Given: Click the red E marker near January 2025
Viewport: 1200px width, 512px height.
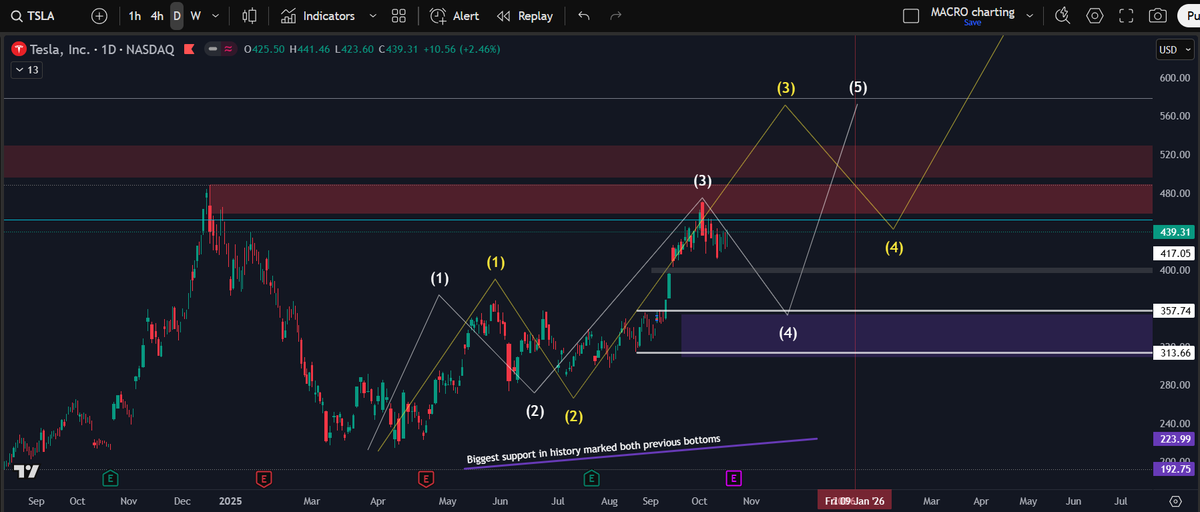Looking at the screenshot, I should (263, 478).
